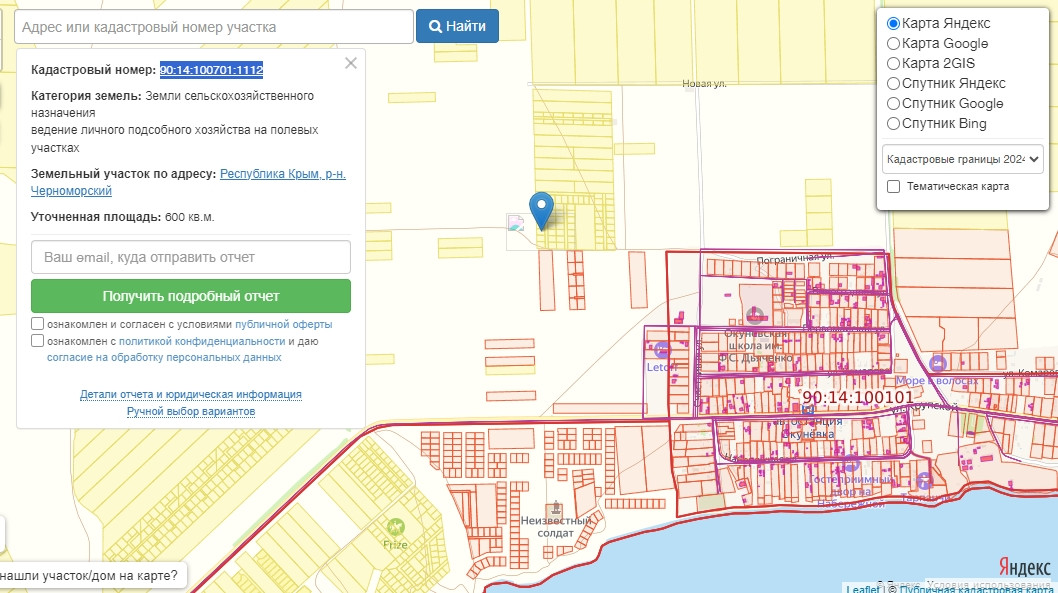
Task: Click the Гостеприимный дворик place icon
Action: point(850,465)
